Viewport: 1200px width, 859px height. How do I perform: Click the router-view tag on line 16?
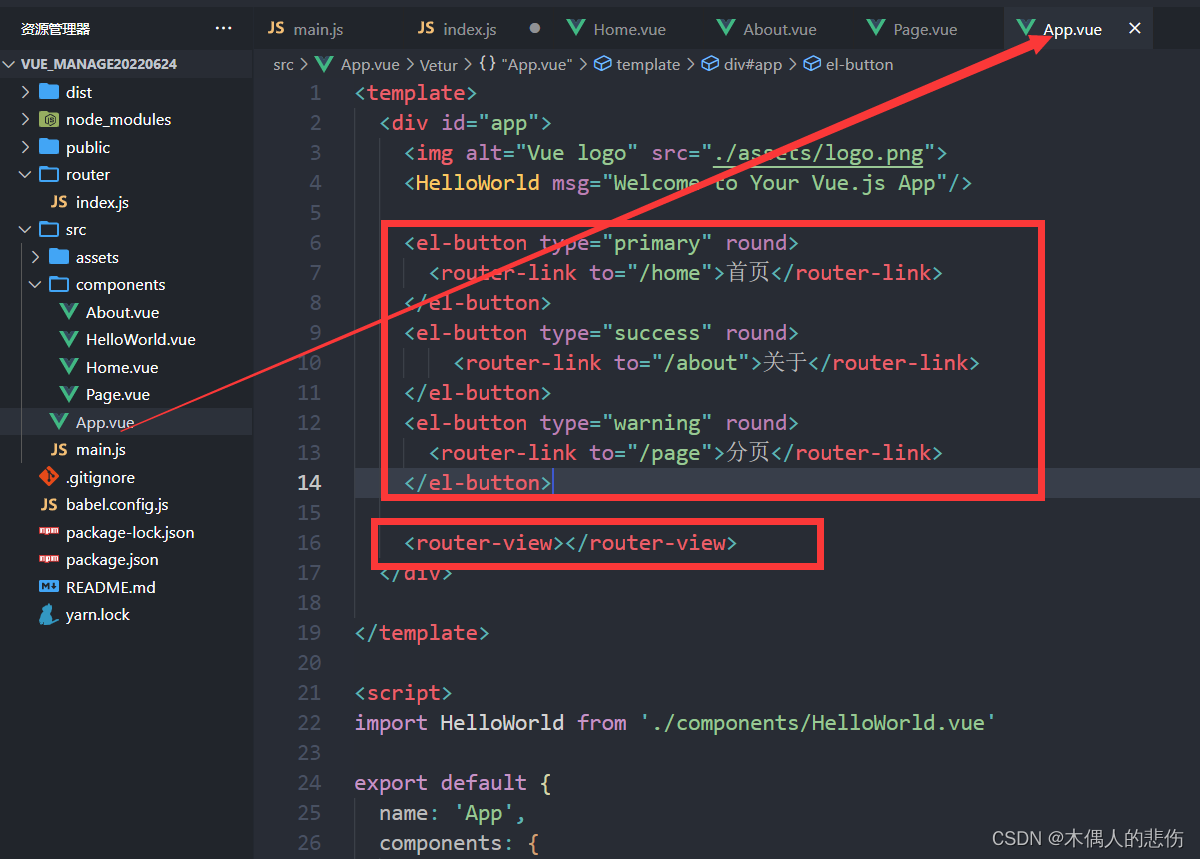coord(484,542)
